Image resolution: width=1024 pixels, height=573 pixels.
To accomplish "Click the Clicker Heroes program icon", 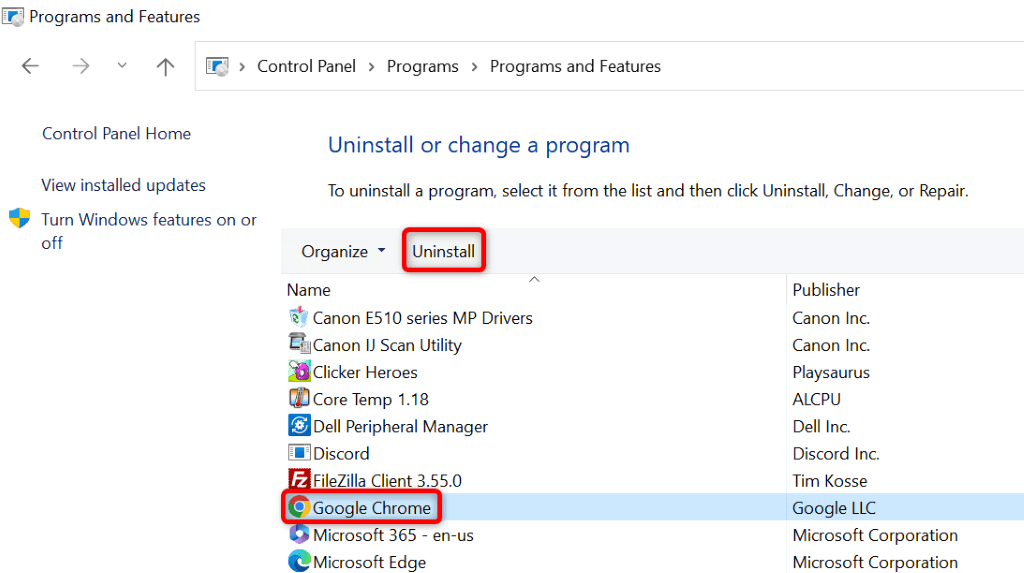I will coord(298,372).
